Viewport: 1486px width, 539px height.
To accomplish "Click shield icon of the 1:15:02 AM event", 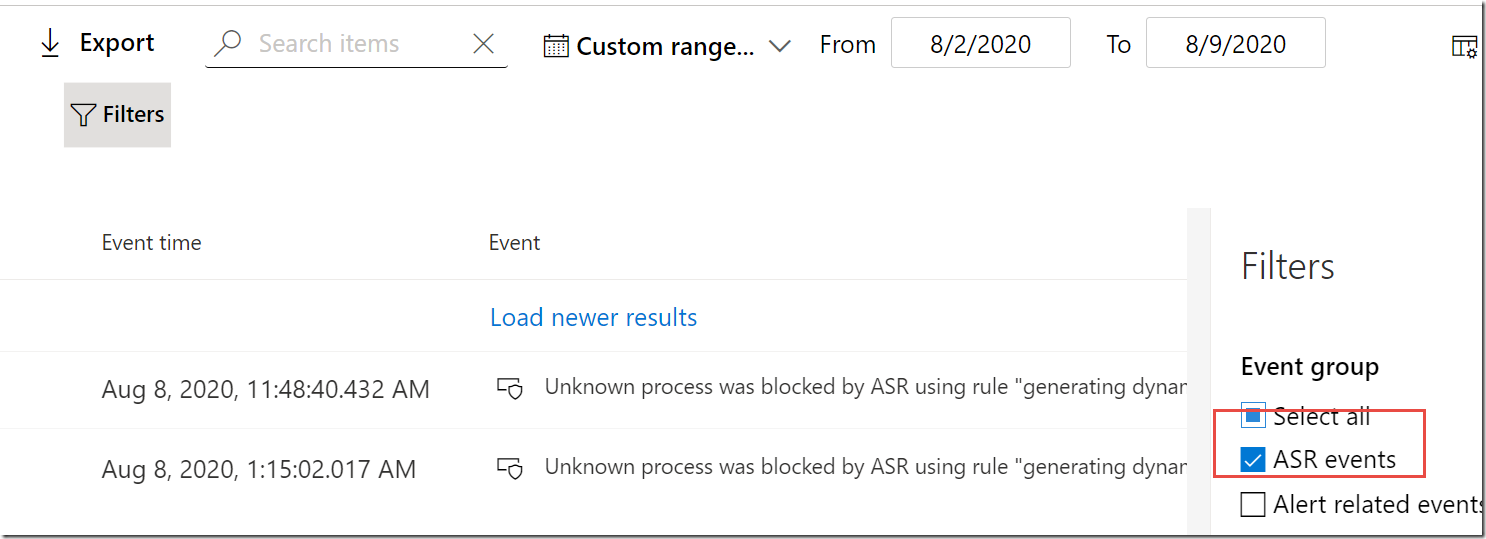I will [510, 468].
